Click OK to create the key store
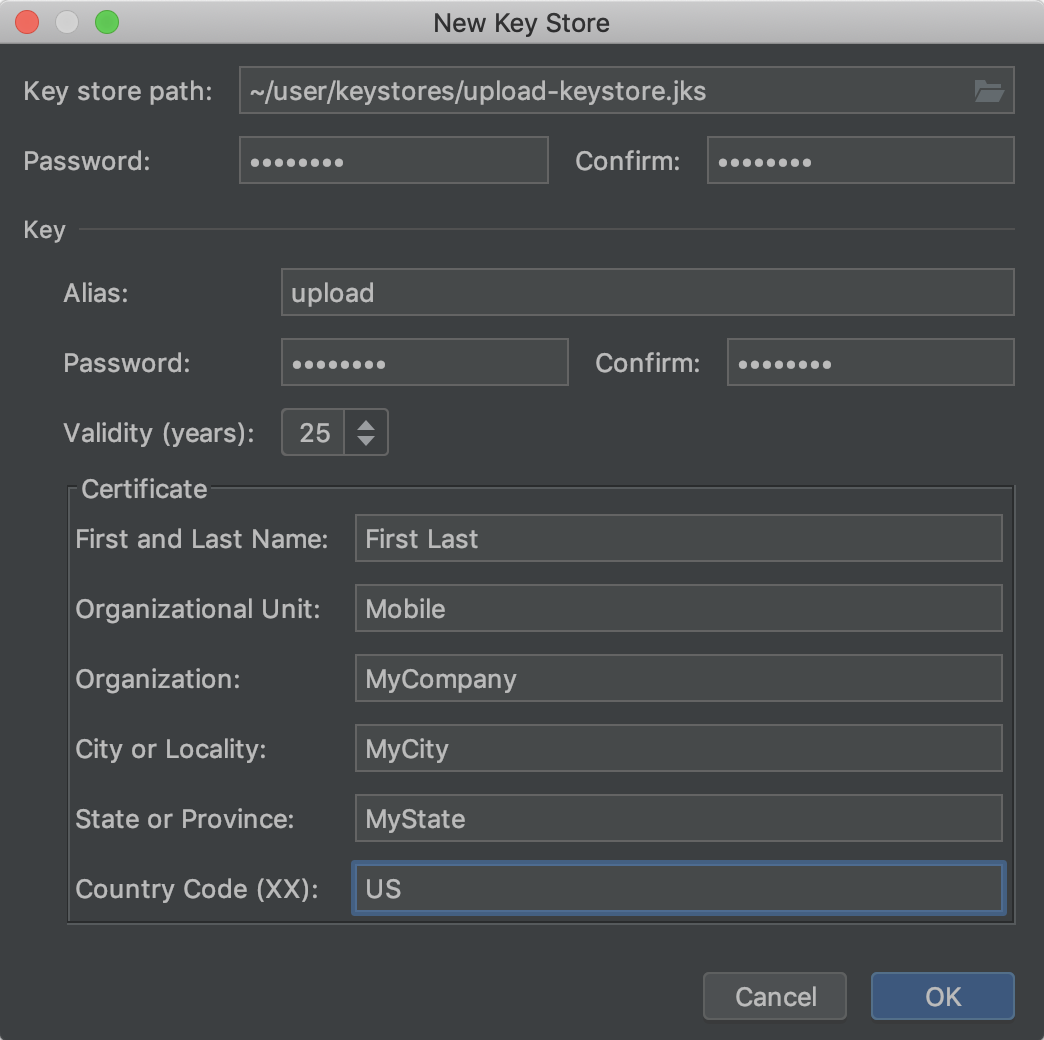This screenshot has width=1044, height=1040. tap(941, 996)
